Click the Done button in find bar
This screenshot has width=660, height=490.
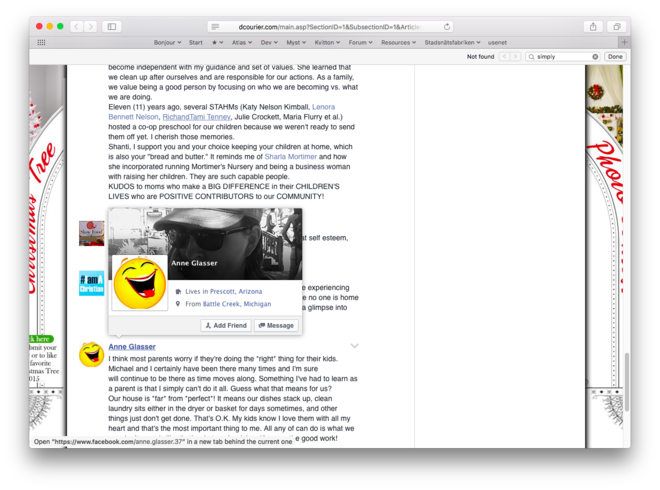615,57
